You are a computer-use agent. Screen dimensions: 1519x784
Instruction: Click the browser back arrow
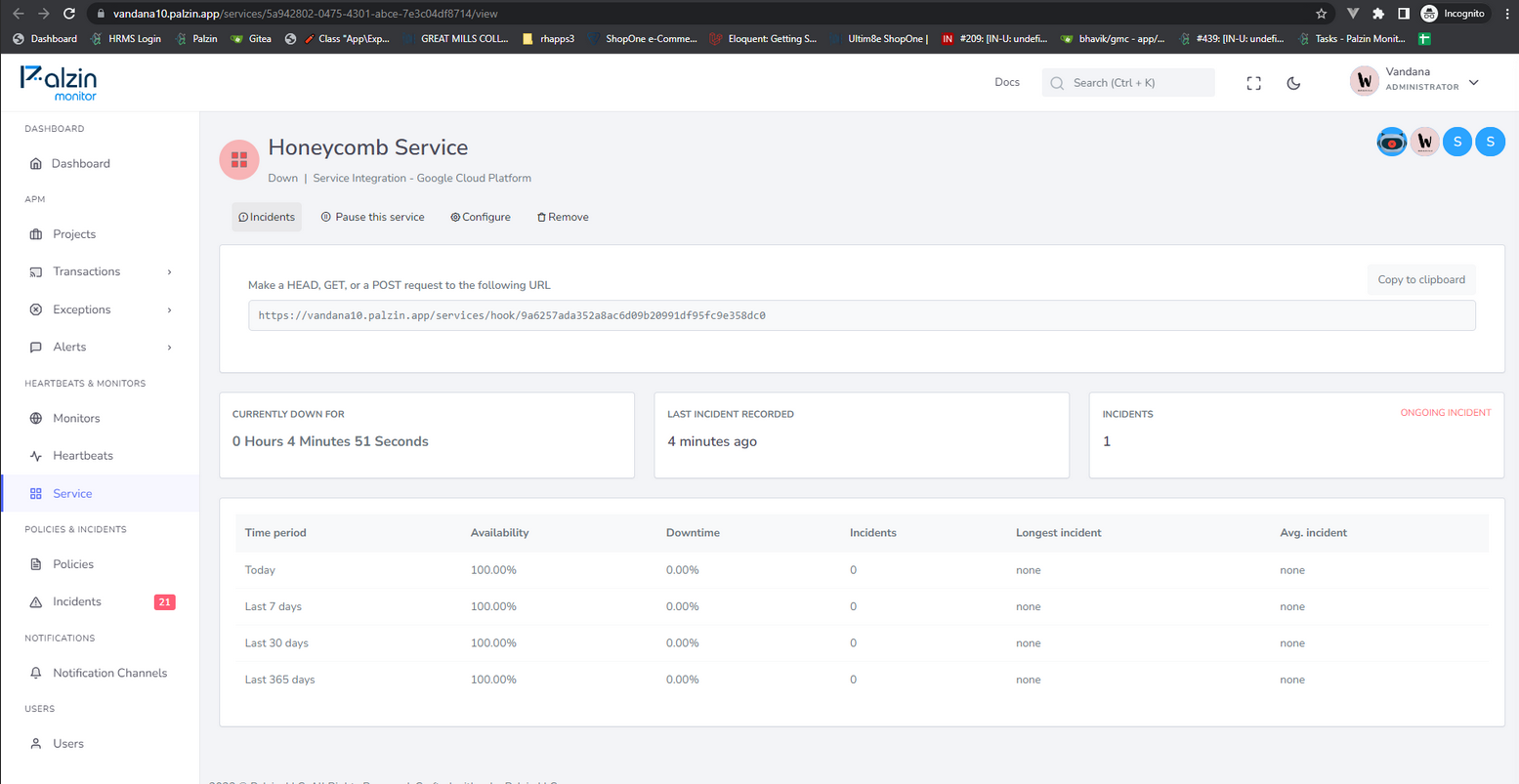pos(18,14)
